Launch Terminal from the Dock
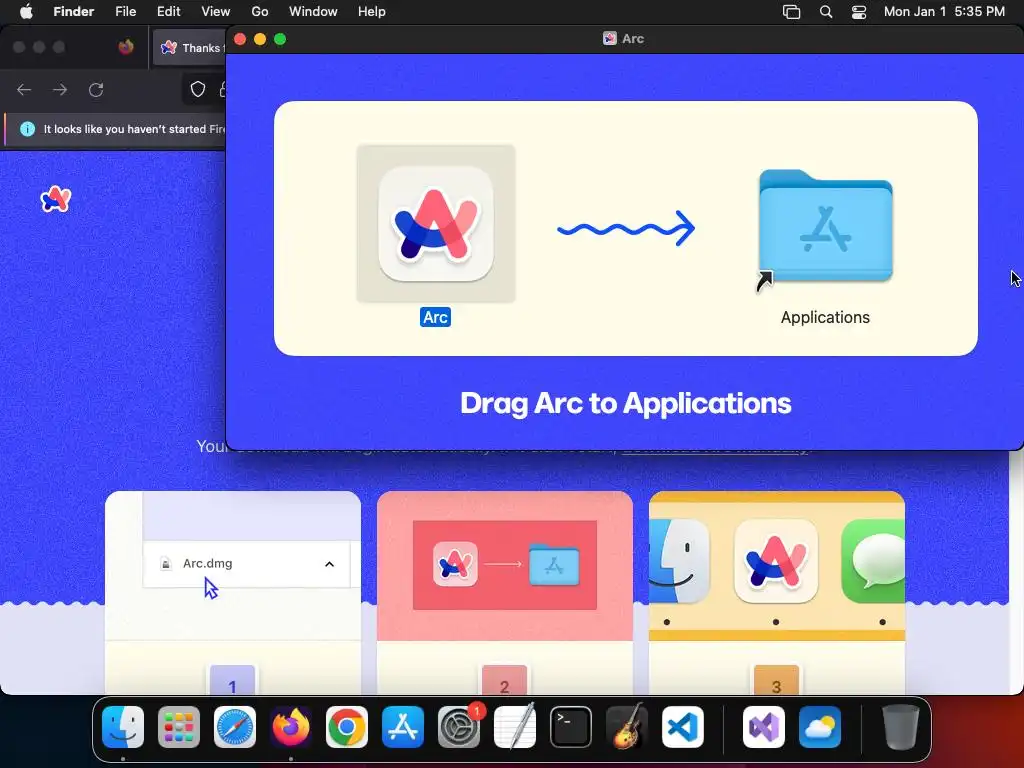The width and height of the screenshot is (1024, 768). 571,727
